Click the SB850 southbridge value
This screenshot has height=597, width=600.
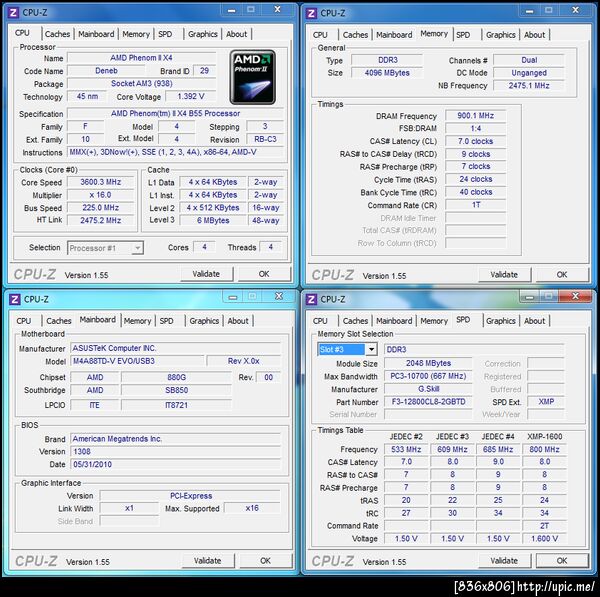coord(176,390)
